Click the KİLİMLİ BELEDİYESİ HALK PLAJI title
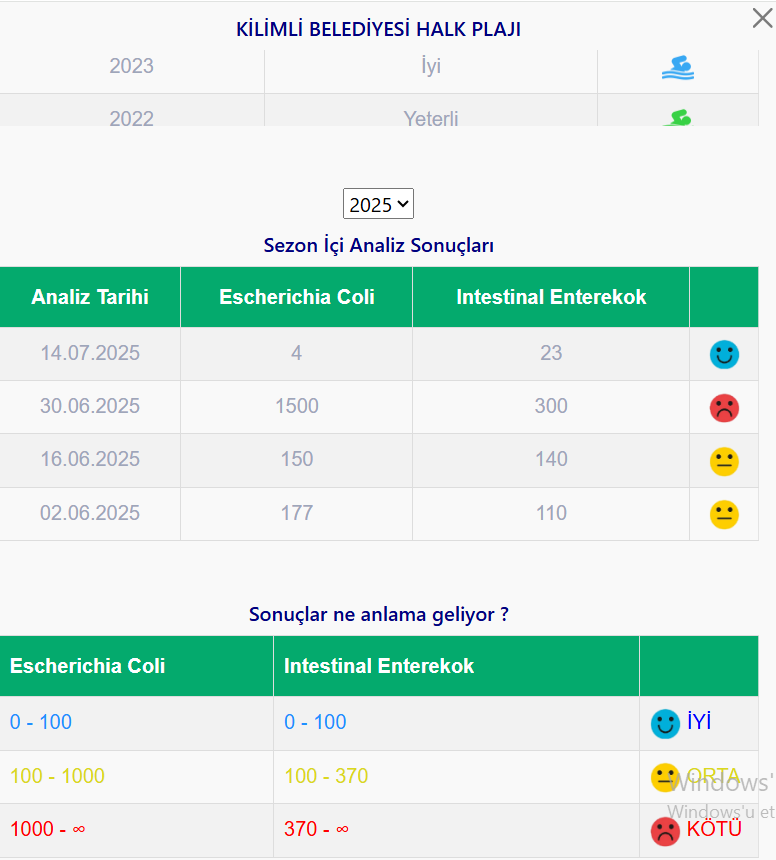The width and height of the screenshot is (776, 860). [378, 29]
